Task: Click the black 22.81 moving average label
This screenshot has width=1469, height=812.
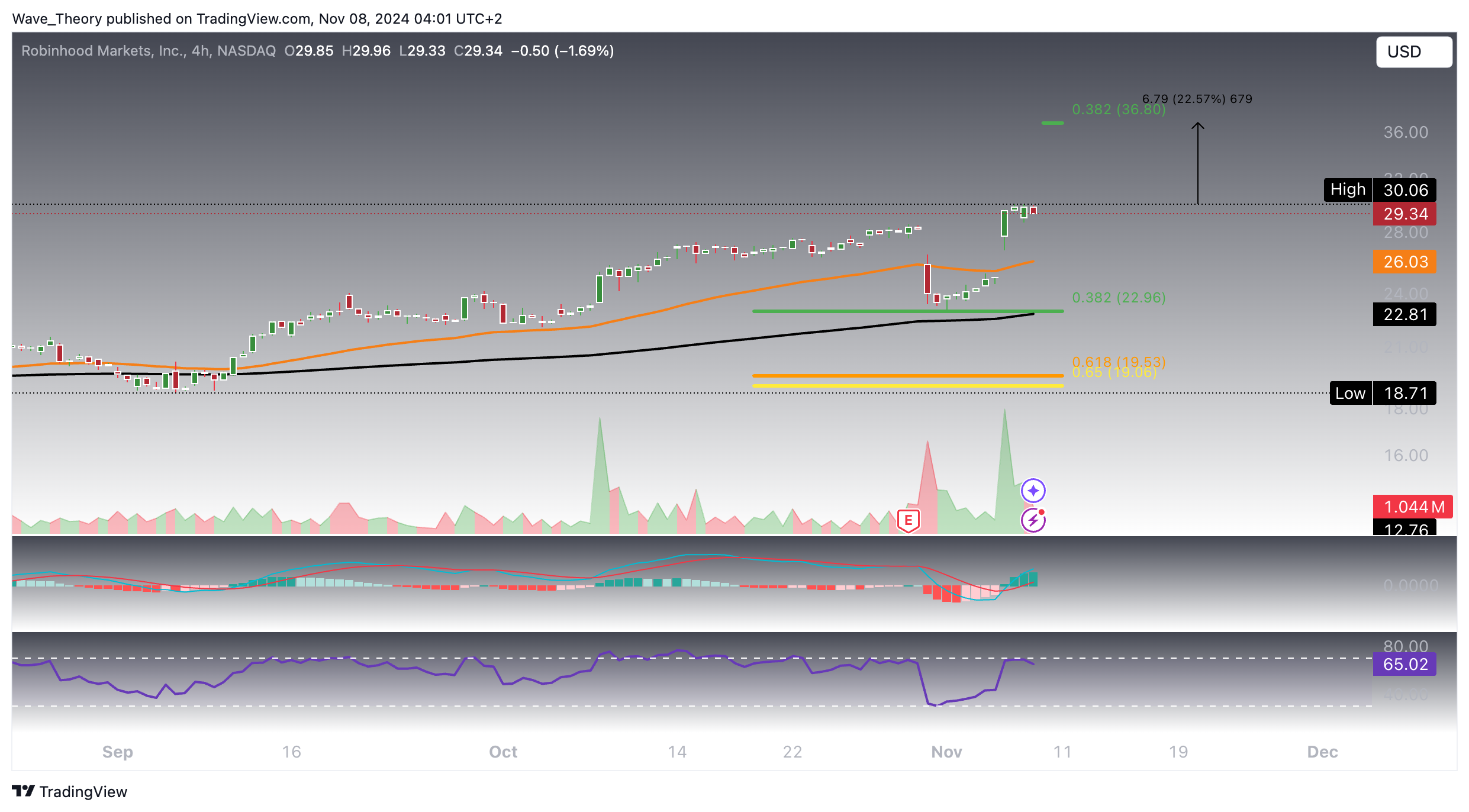Action: pos(1404,314)
